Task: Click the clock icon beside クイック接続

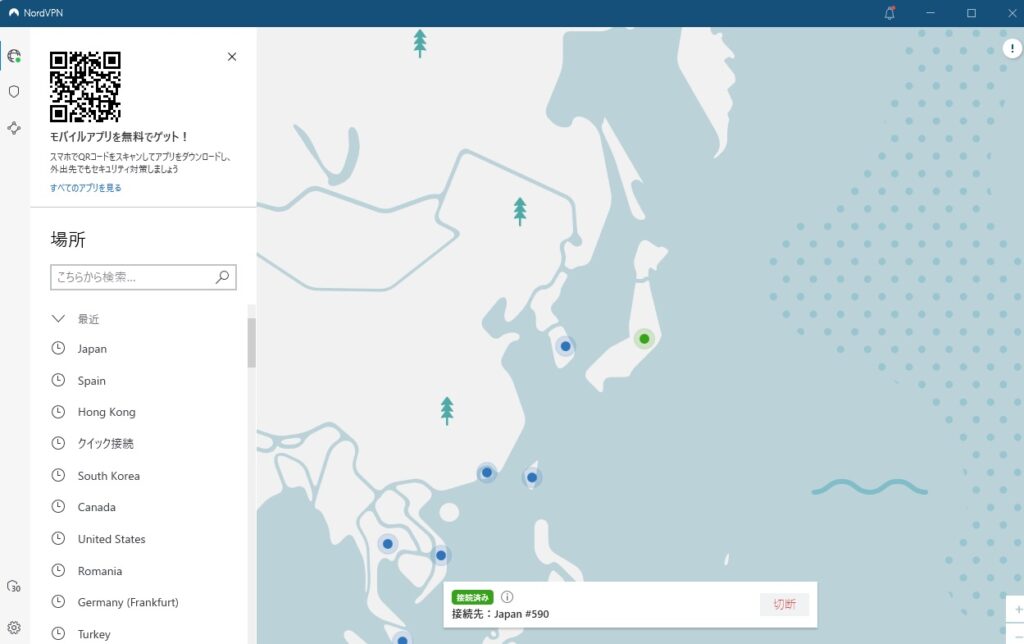Action: click(58, 443)
